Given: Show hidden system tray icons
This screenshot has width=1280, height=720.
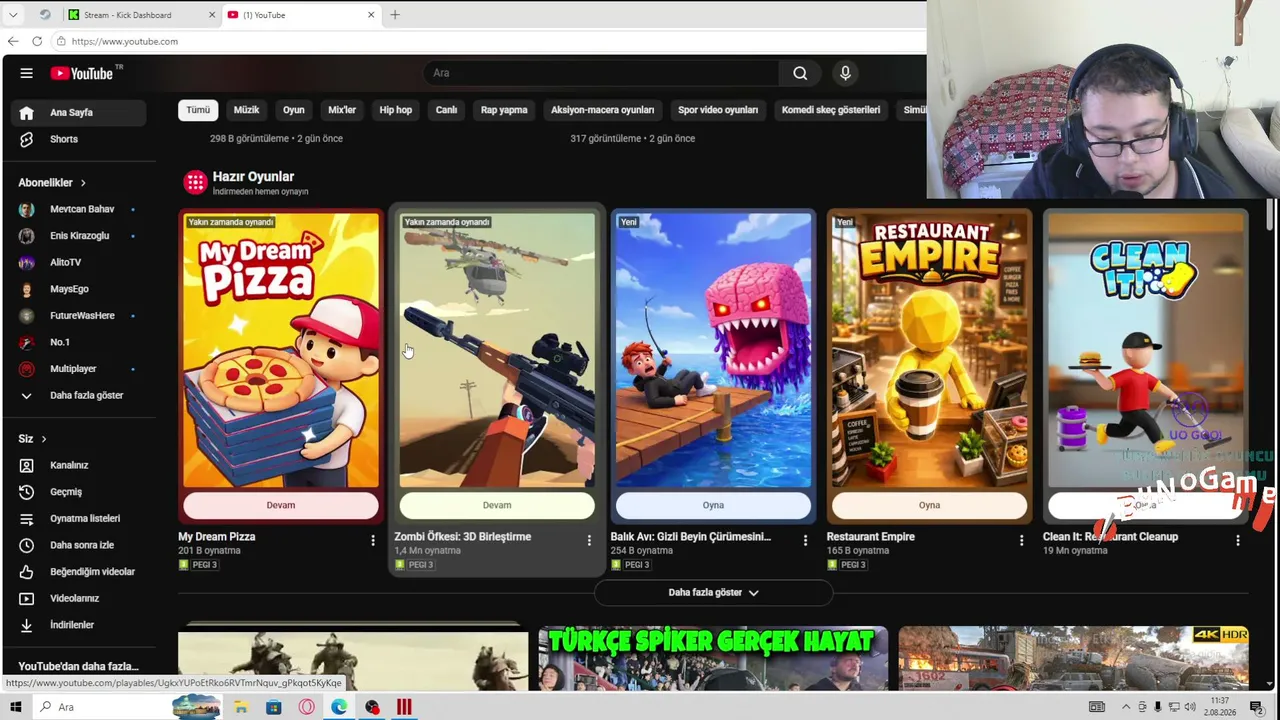Looking at the screenshot, I should point(1126,707).
